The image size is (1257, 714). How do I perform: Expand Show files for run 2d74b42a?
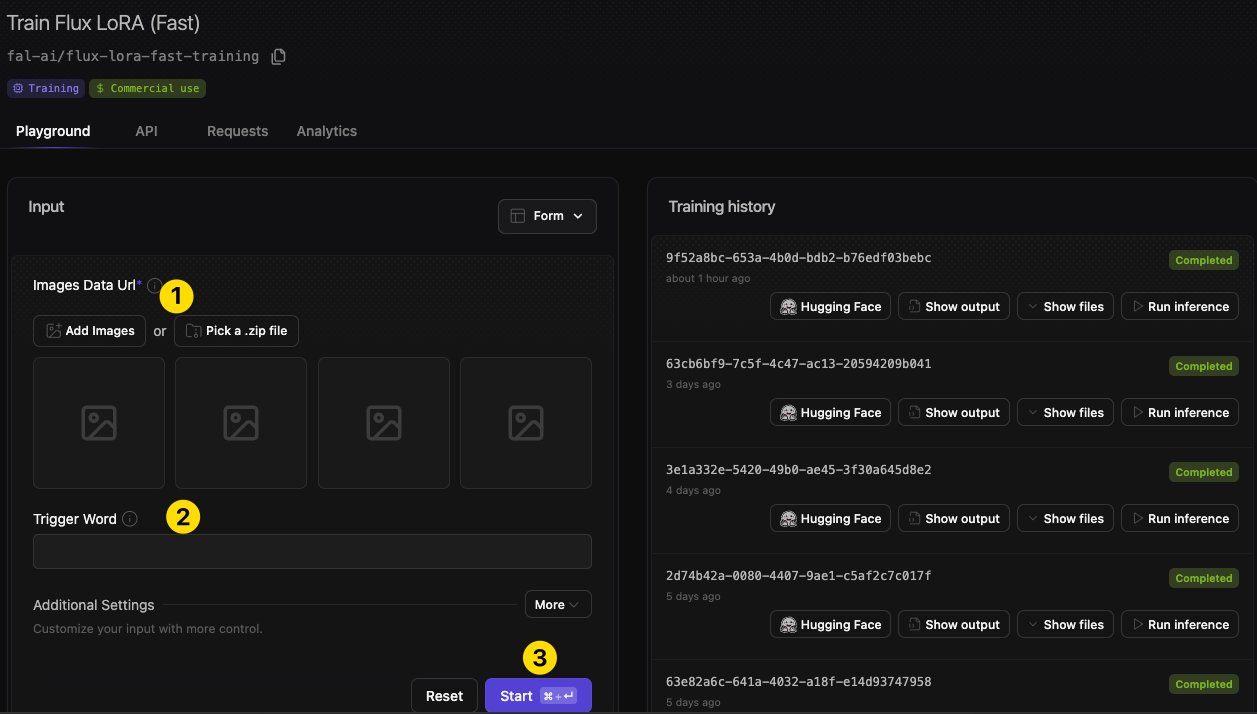pos(1065,625)
